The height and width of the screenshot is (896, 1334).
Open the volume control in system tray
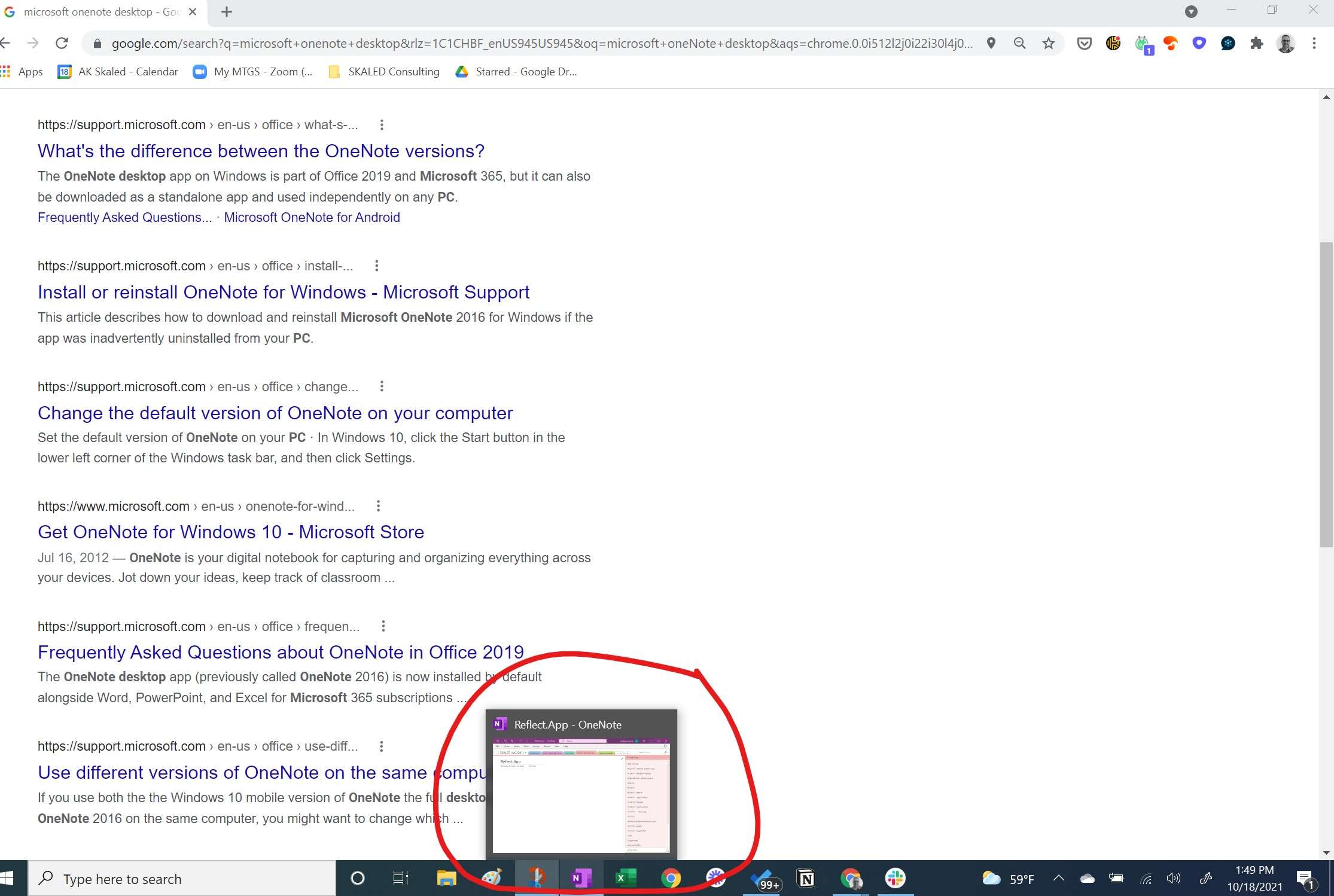tap(1174, 879)
